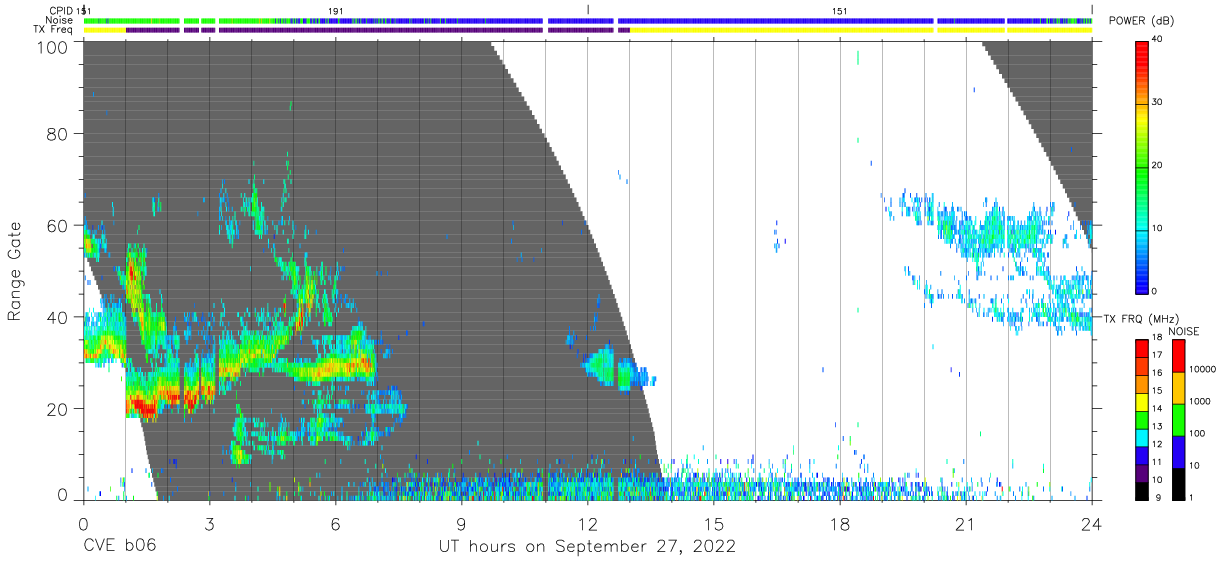Click the TX Freq row label at top

pos(54,29)
